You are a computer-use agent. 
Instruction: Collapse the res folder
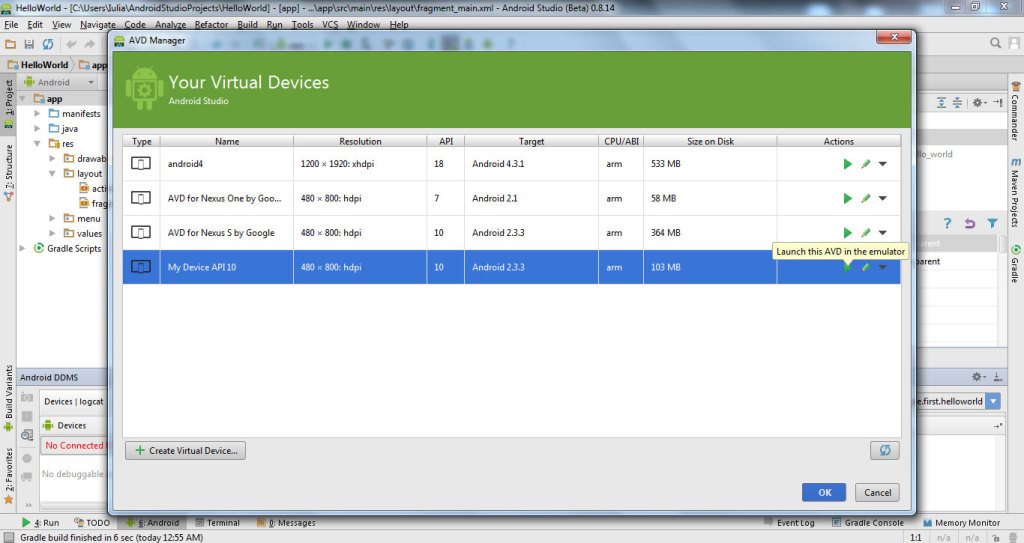tap(37, 144)
